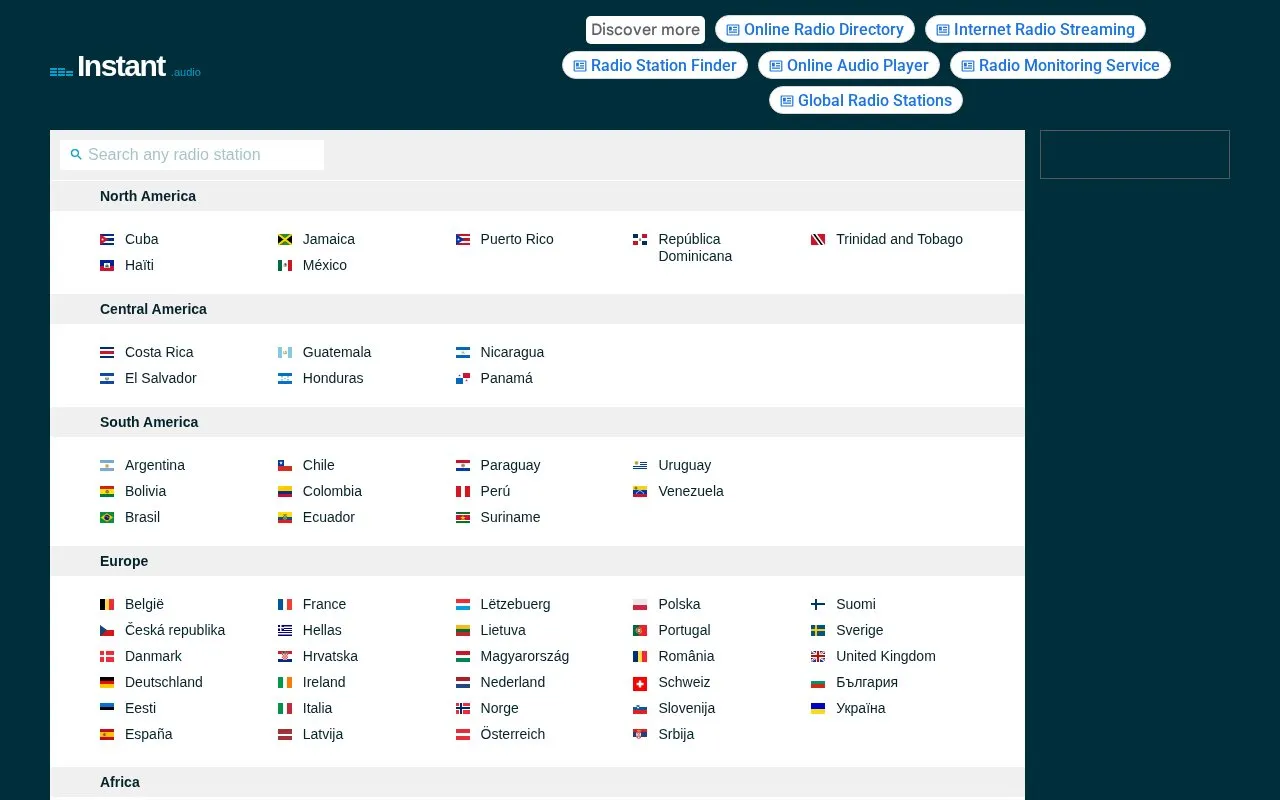Click the Україна flag icon
1280x800 pixels.
coord(818,709)
